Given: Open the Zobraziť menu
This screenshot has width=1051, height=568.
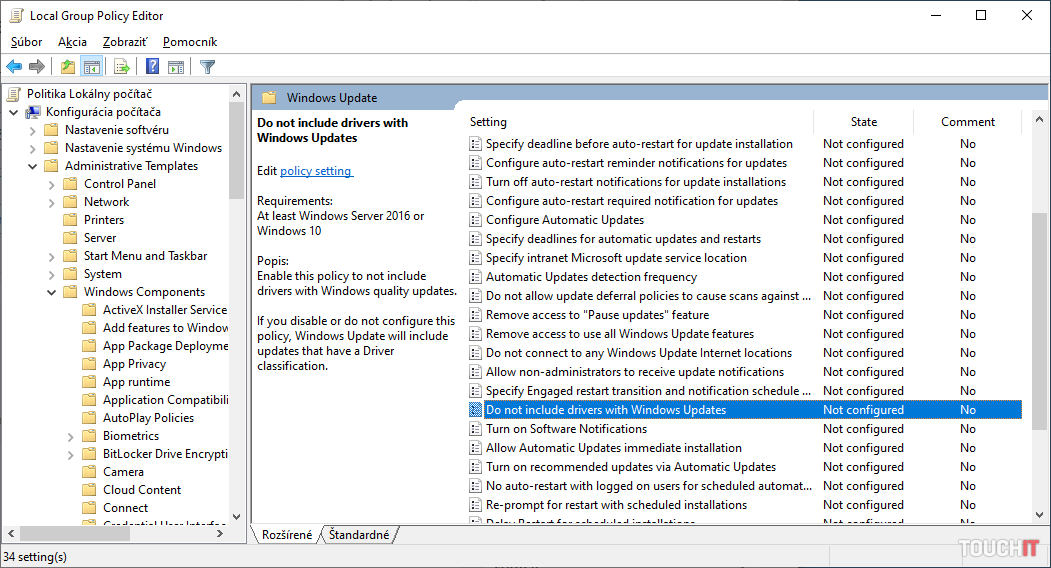Looking at the screenshot, I should click(x=124, y=42).
